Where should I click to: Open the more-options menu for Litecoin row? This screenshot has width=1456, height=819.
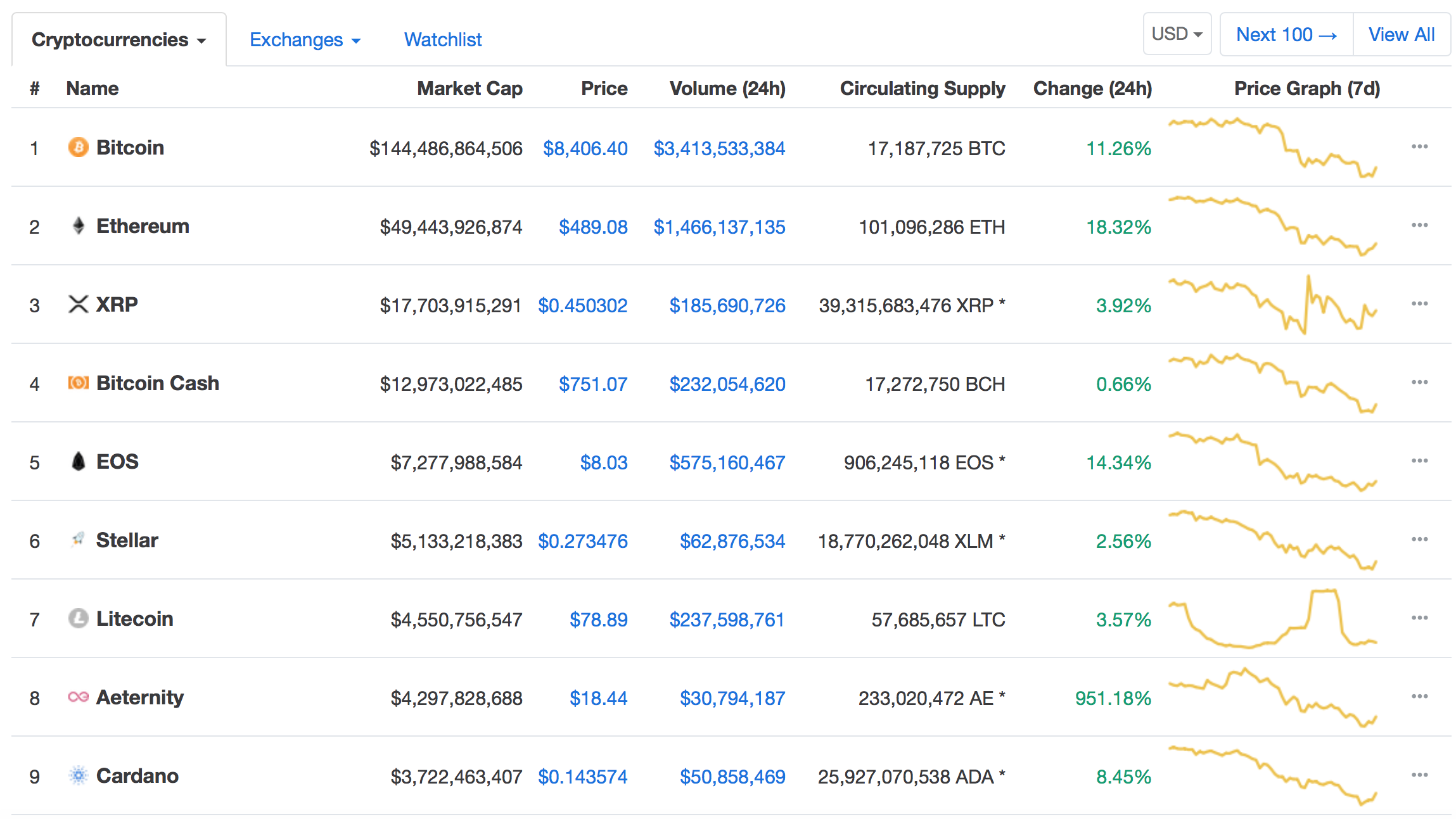click(1419, 618)
